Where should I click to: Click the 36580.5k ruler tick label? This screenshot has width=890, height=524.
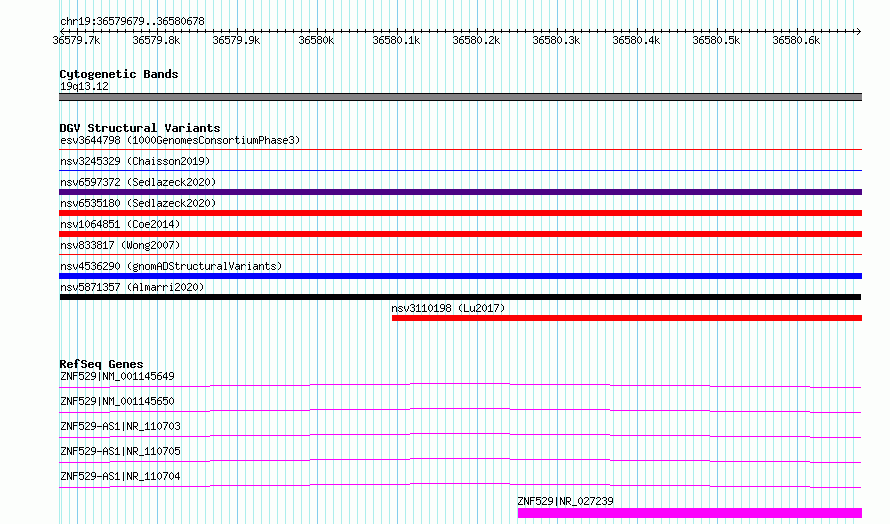click(x=716, y=40)
